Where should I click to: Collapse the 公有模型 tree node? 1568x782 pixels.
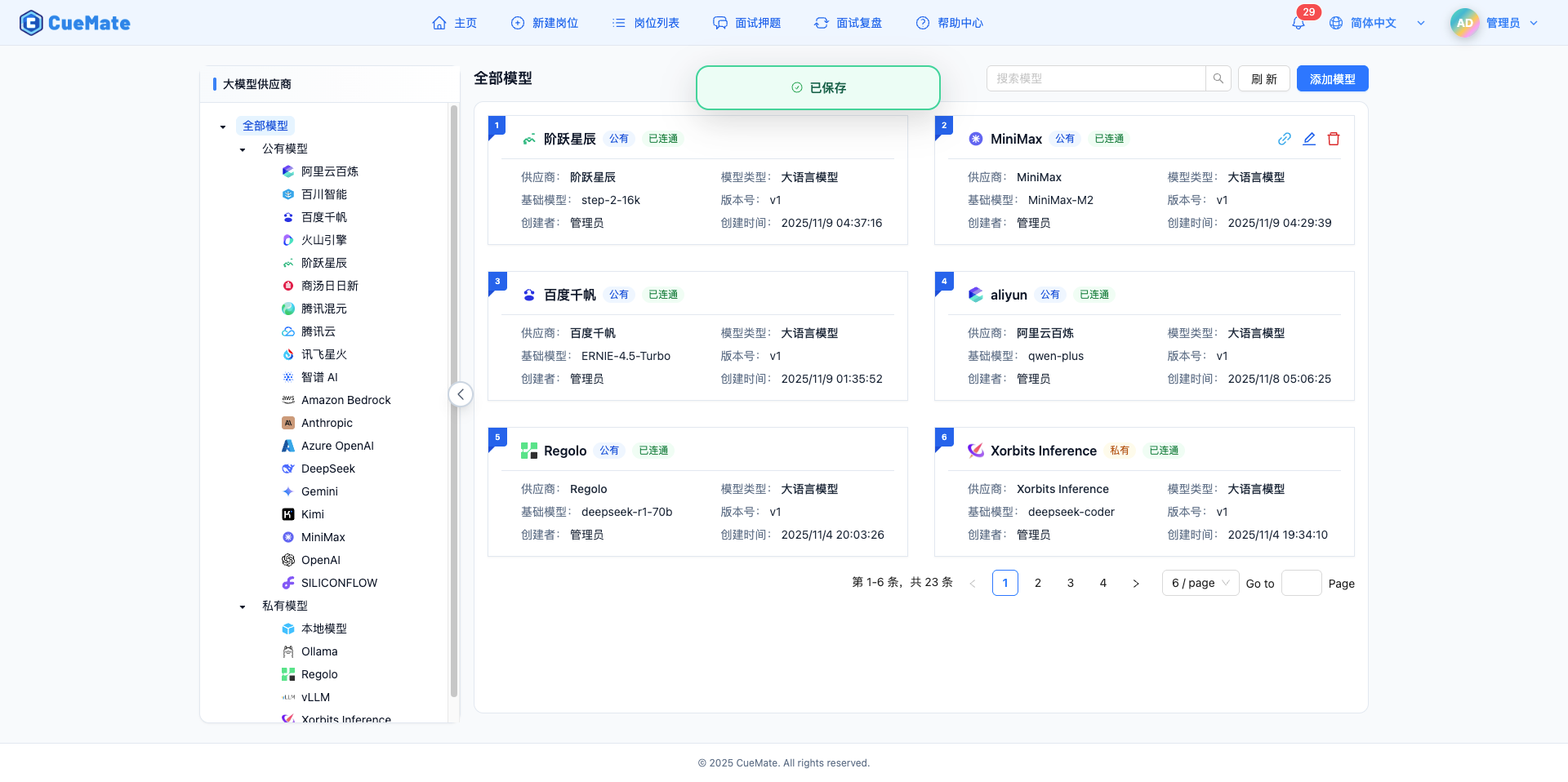[242, 149]
